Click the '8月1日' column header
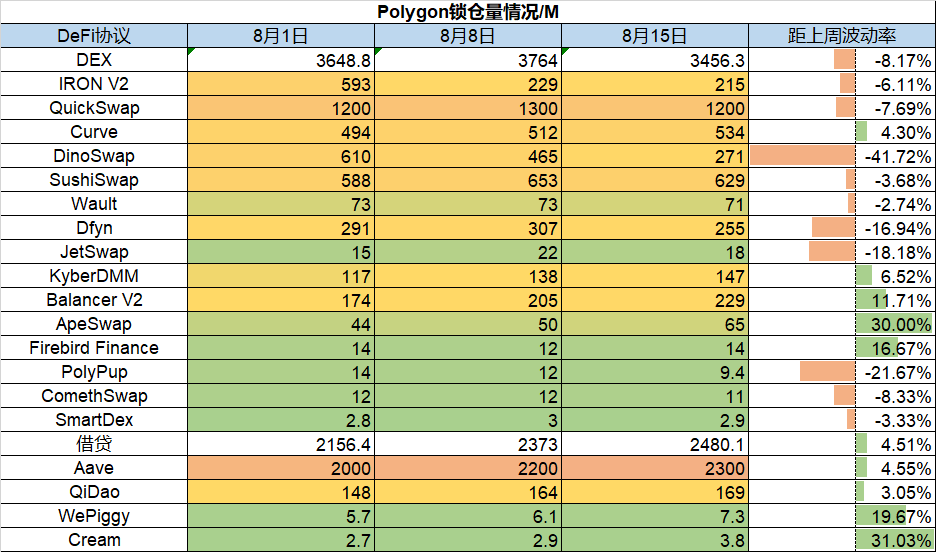This screenshot has width=936, height=552. (281, 36)
